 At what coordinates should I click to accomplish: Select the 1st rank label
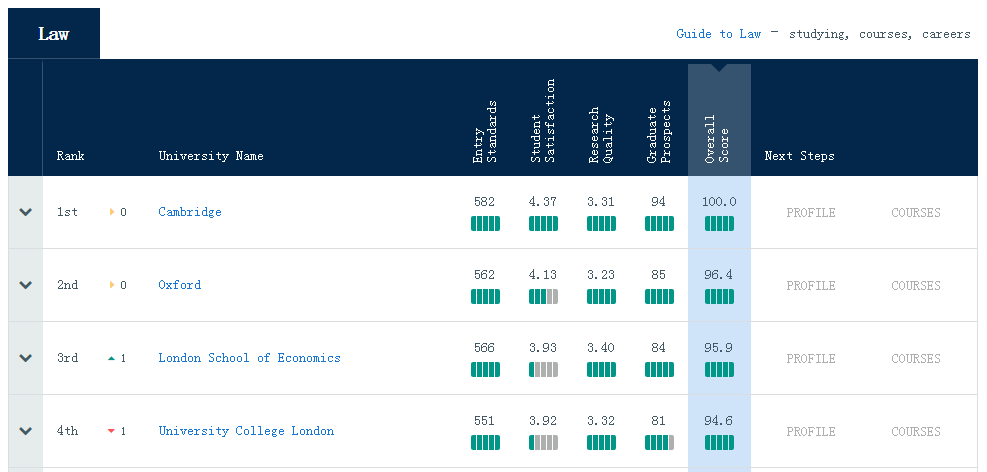67,212
